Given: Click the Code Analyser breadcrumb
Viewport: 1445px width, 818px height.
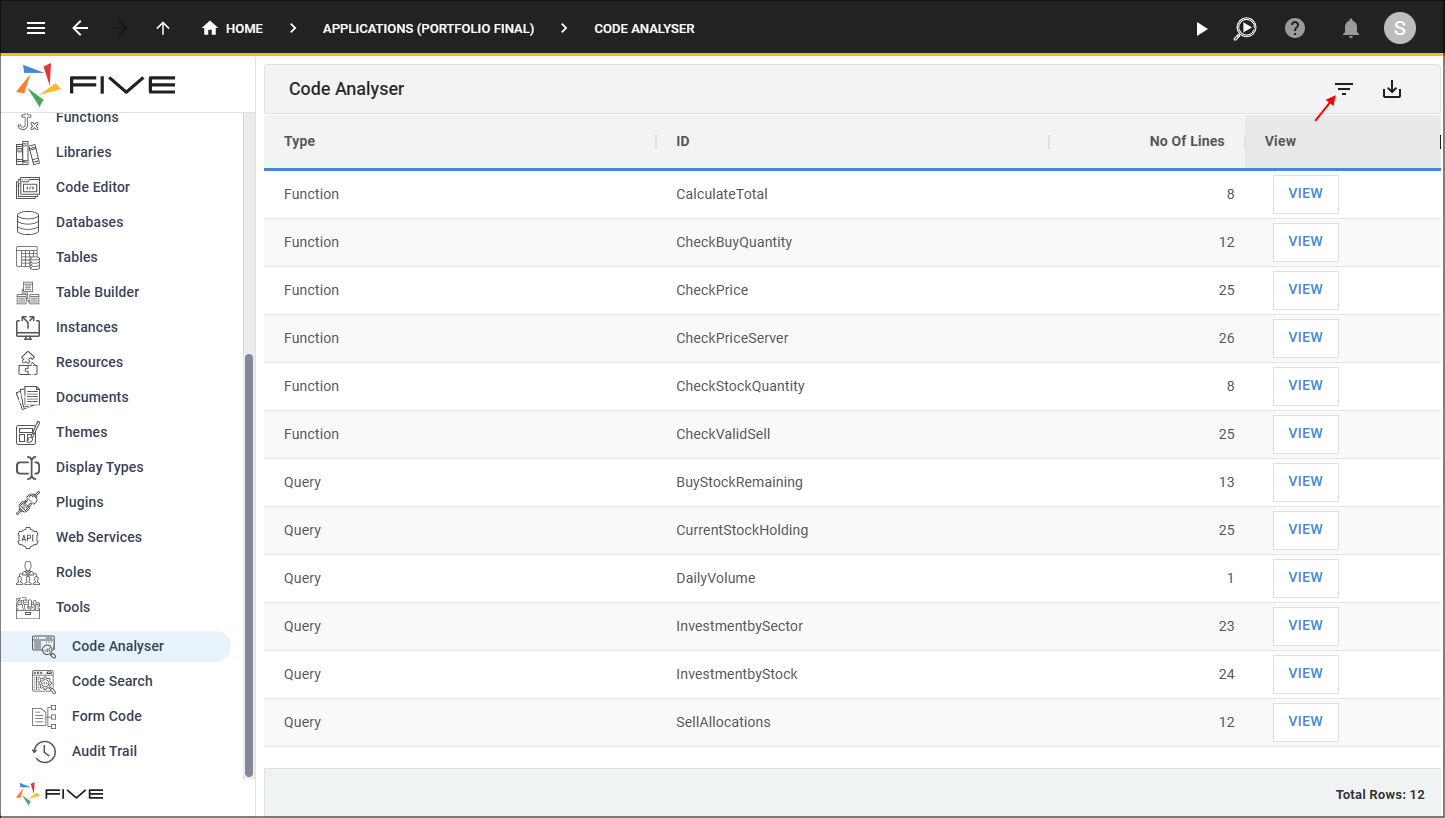Looking at the screenshot, I should pyautogui.click(x=644, y=29).
